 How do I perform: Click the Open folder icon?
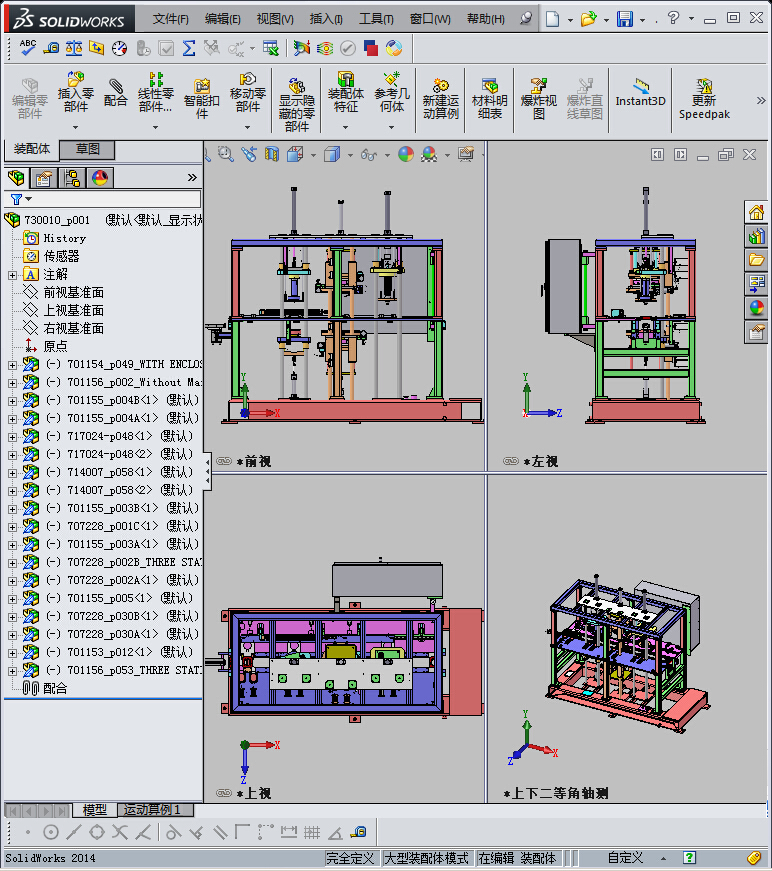(588, 19)
